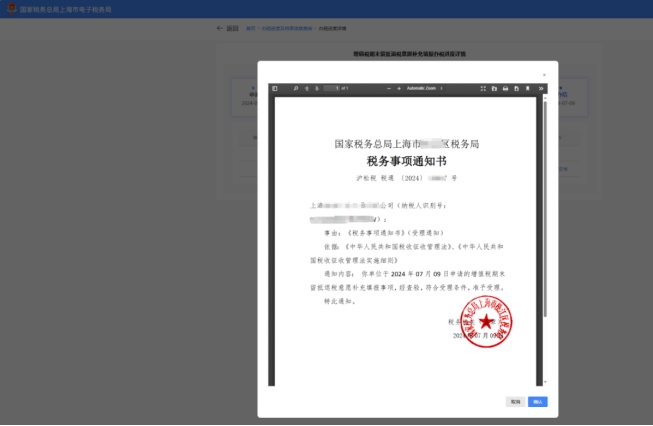This screenshot has width=653, height=426.
Task: Download the tax notice PDF
Action: point(516,88)
